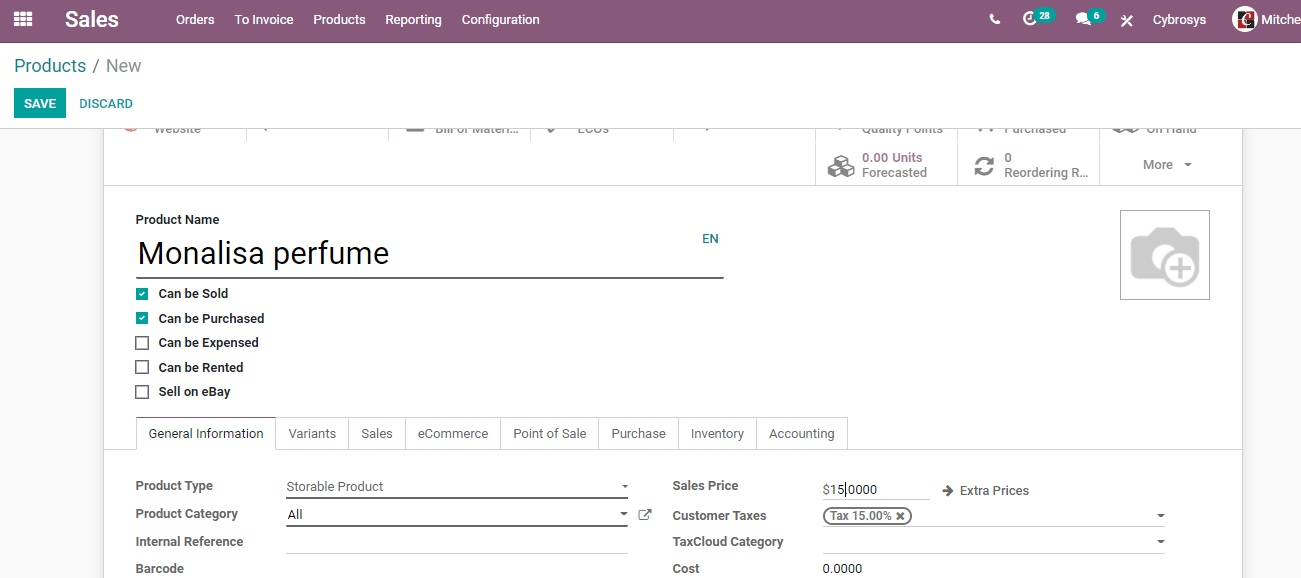Open the To Invoice menu
Viewport: 1301px width, 578px height.
tap(264, 20)
